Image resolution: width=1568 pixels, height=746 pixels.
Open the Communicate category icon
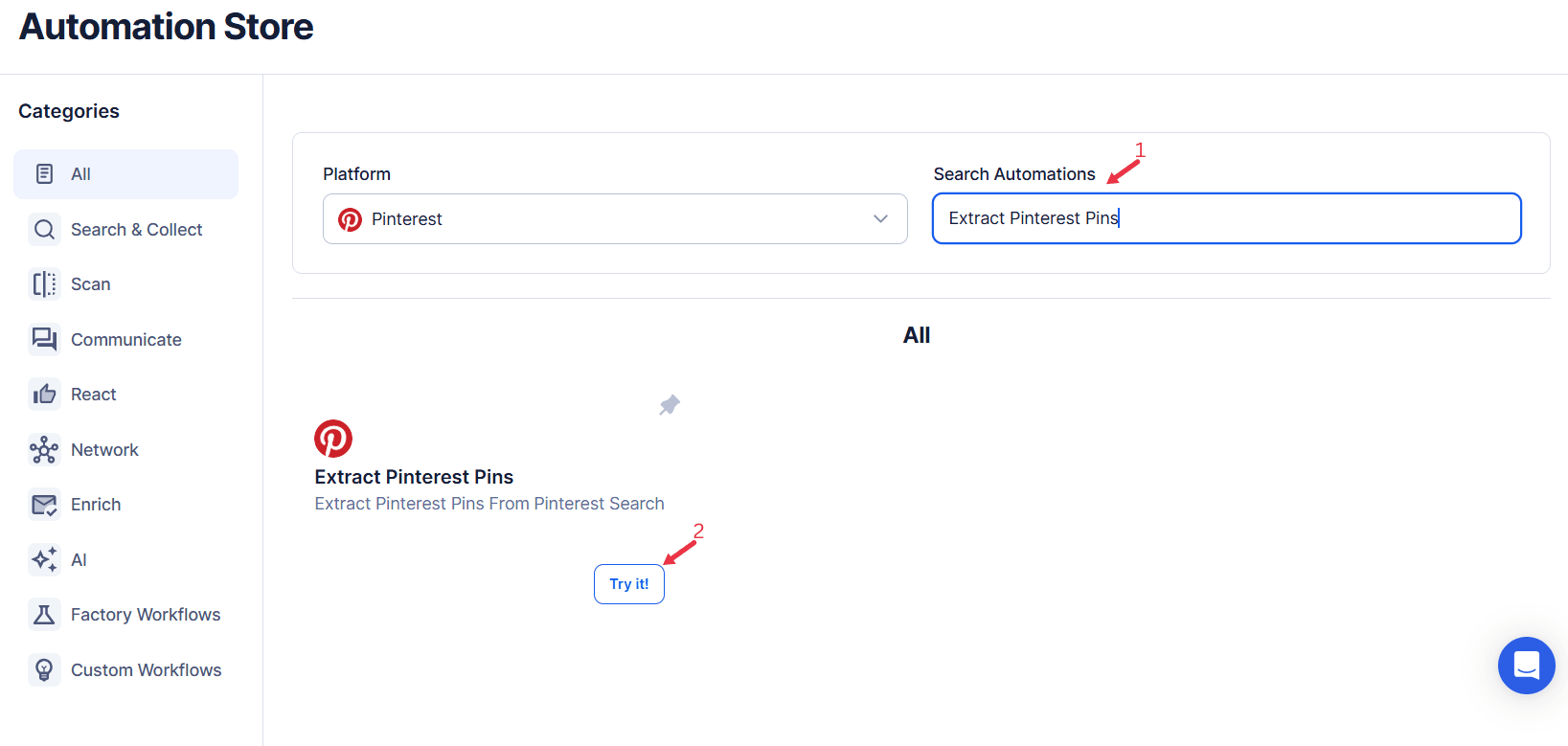click(x=44, y=339)
